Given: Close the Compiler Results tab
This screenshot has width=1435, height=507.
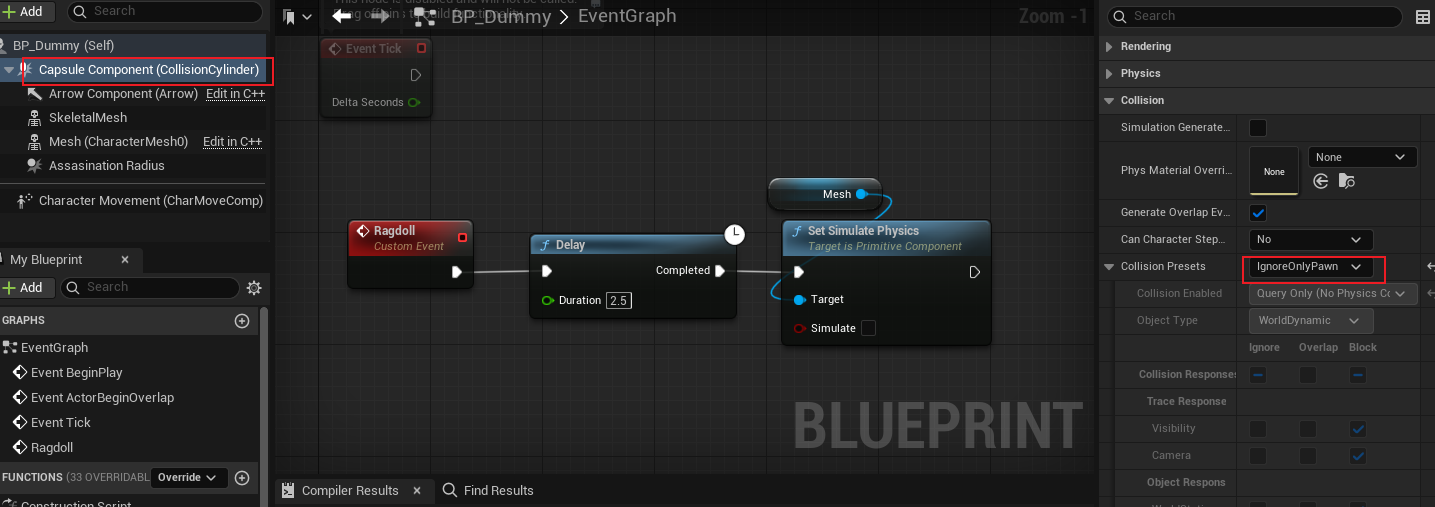Looking at the screenshot, I should pos(417,491).
